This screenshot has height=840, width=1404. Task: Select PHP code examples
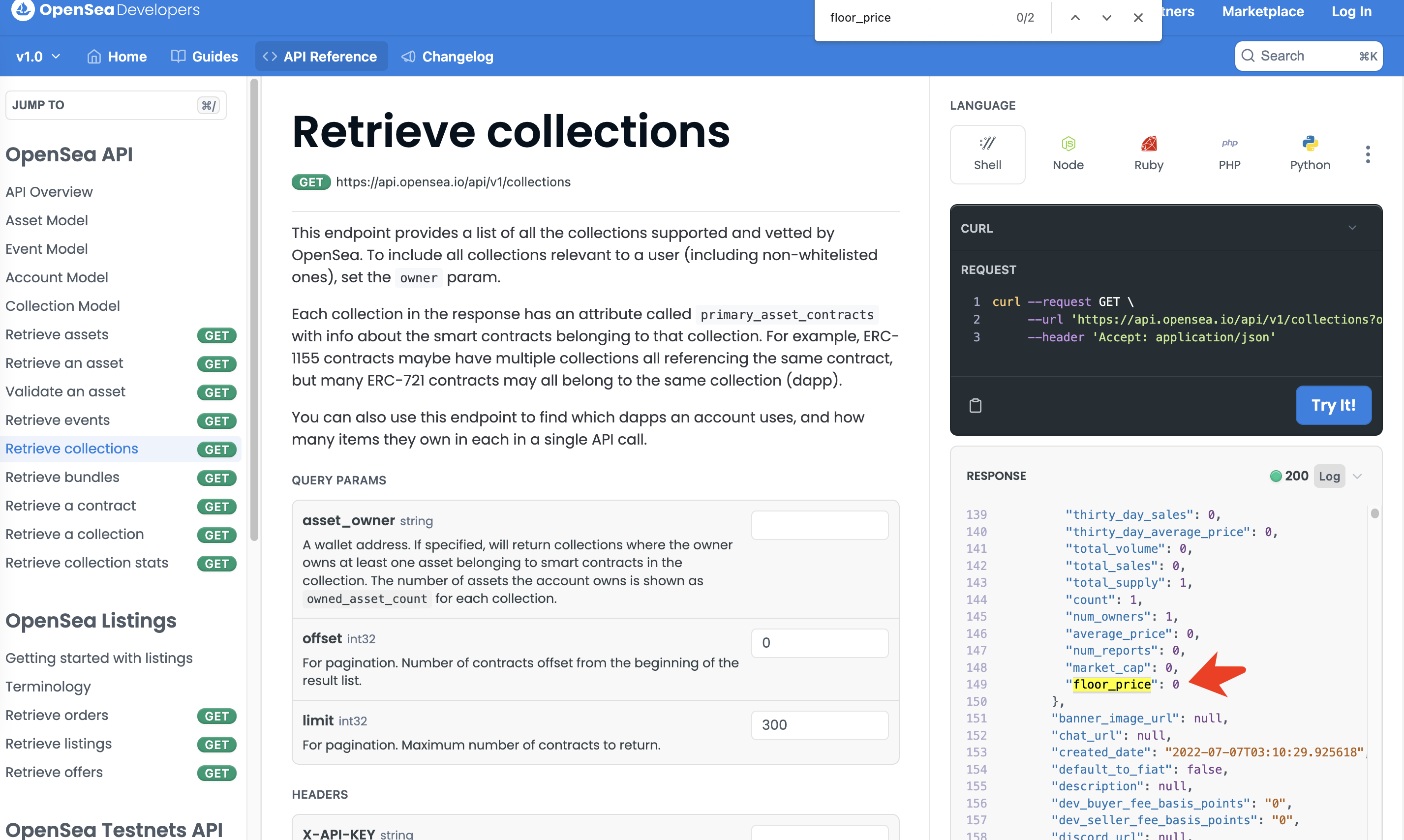click(x=1229, y=154)
